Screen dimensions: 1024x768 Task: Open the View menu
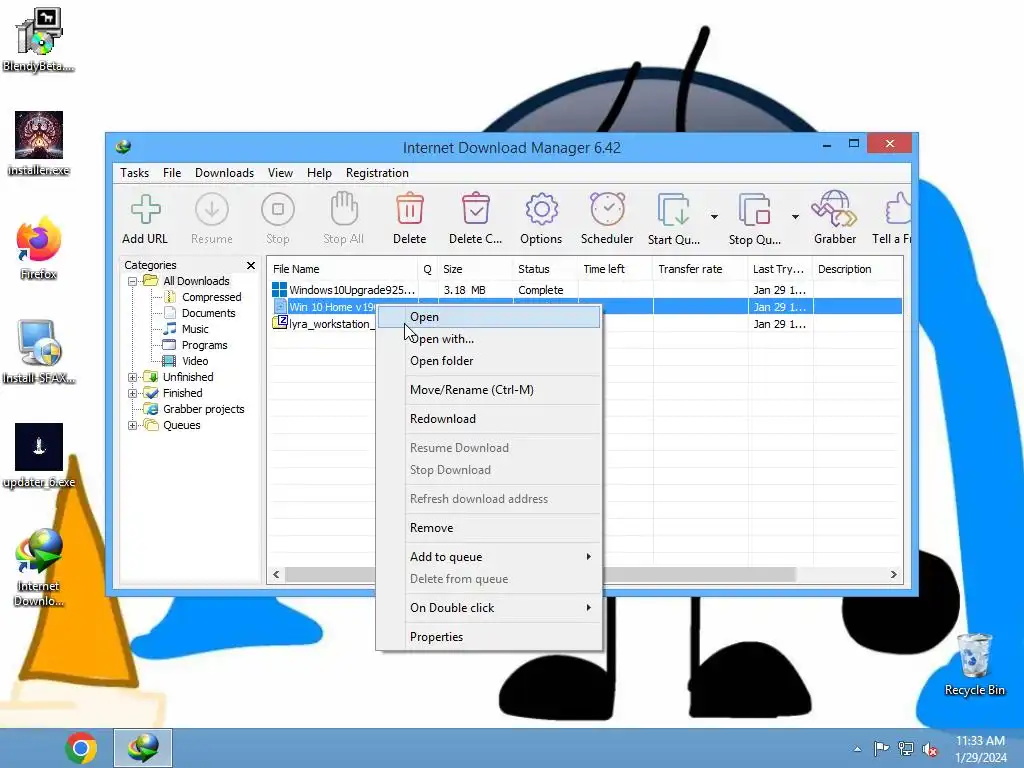click(x=280, y=173)
